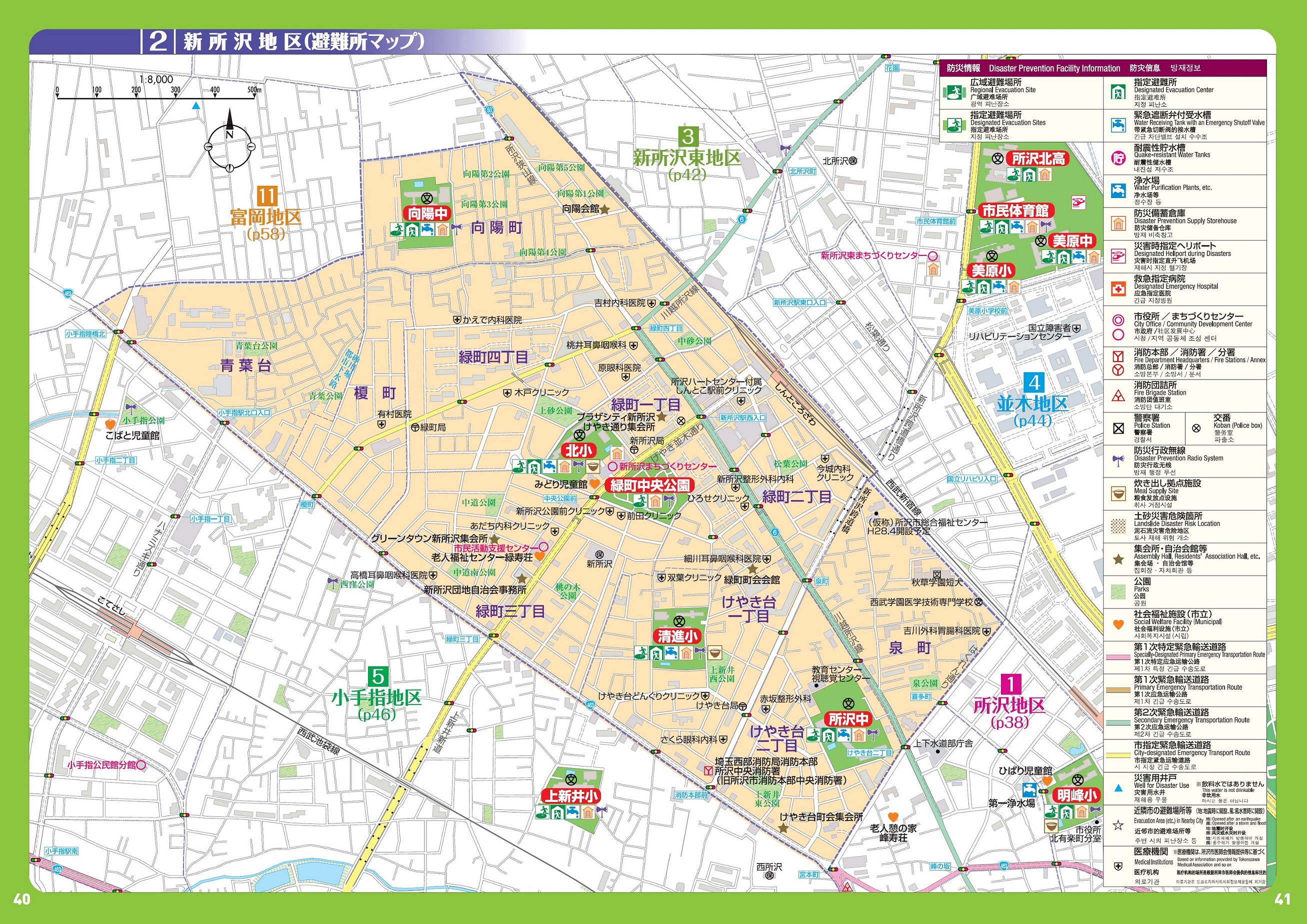
Task: Select the 所沢北高 school label
Action: [1038, 159]
